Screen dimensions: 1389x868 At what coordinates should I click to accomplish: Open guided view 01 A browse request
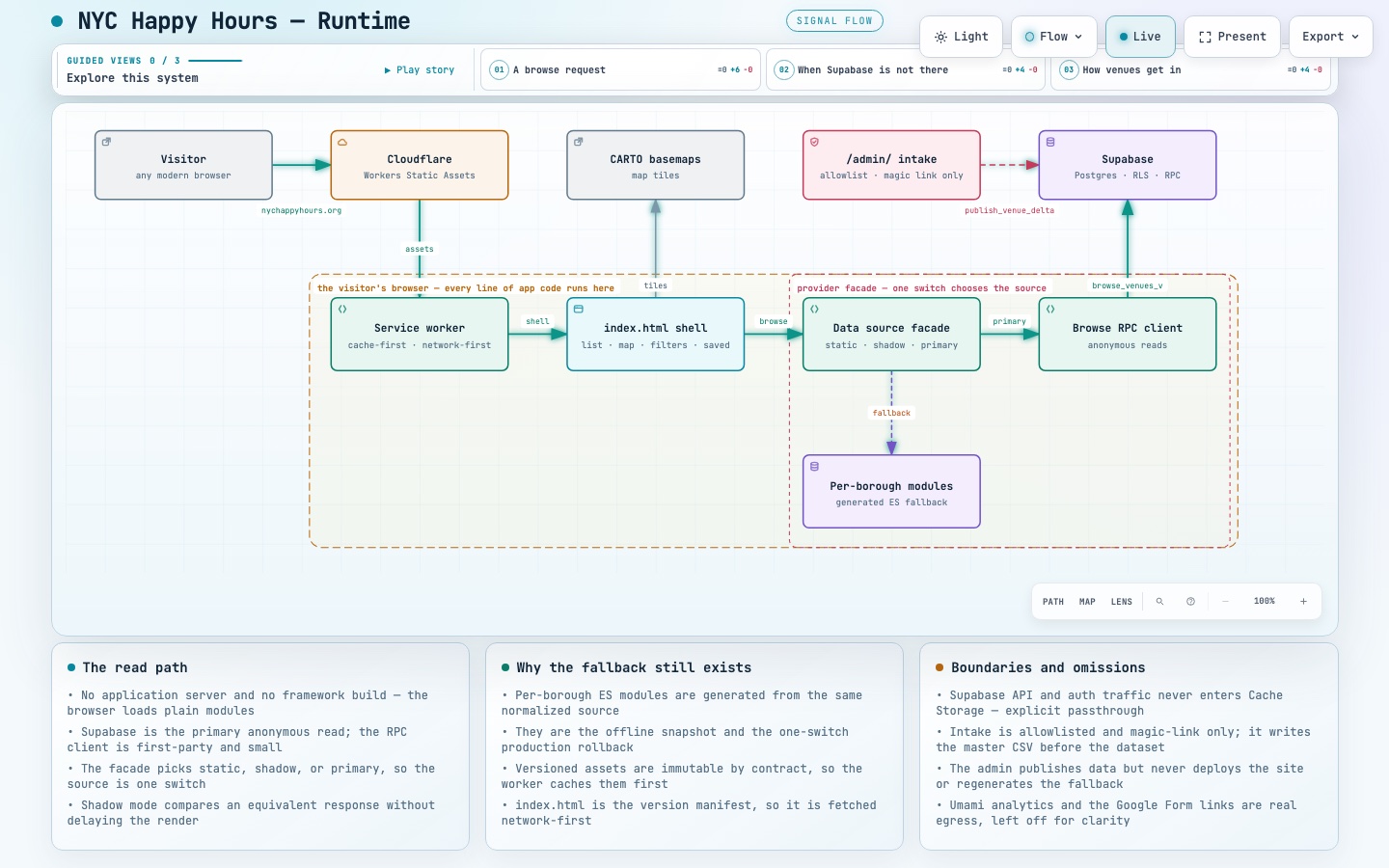[621, 69]
